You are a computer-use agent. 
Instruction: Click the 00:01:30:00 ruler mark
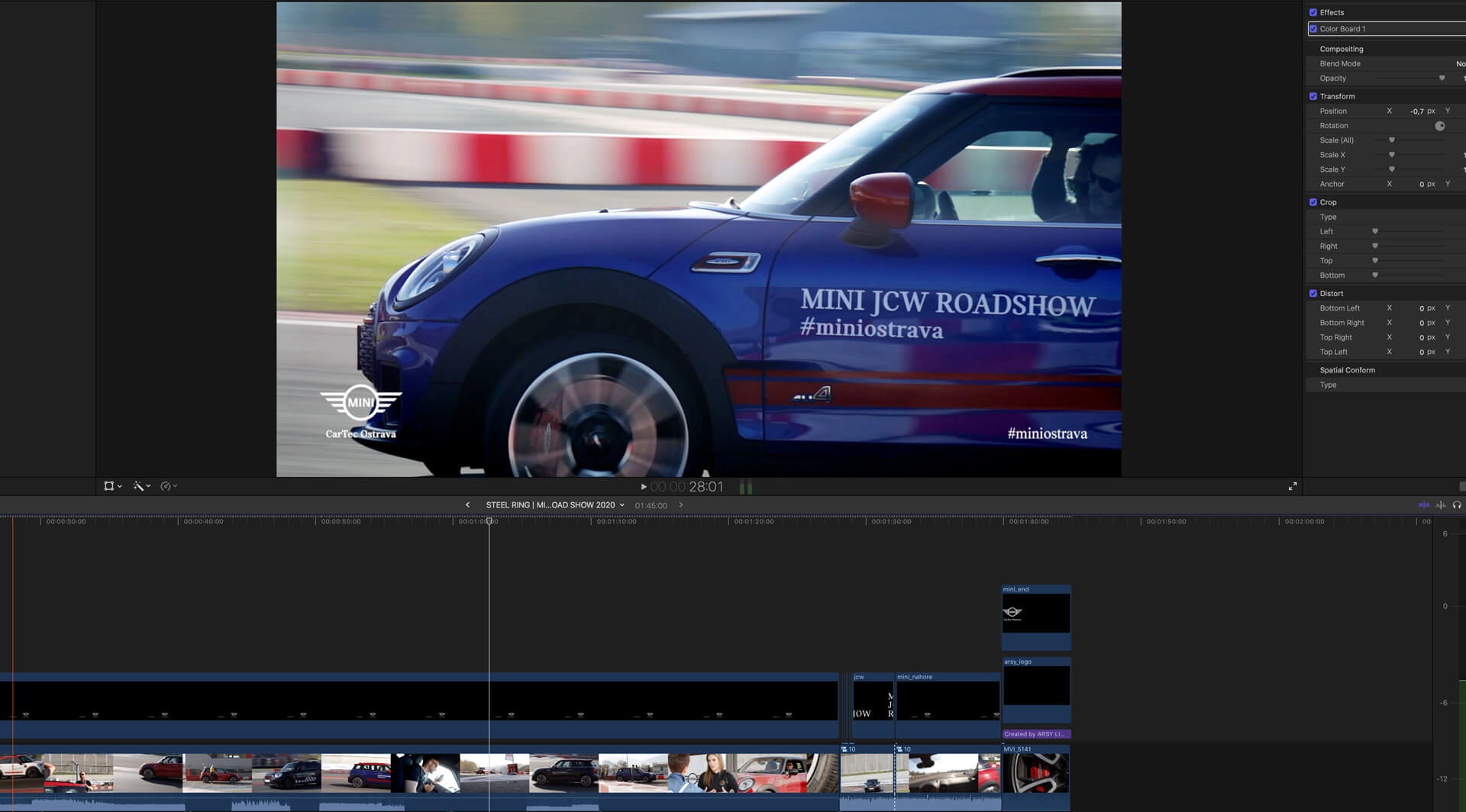(x=891, y=522)
